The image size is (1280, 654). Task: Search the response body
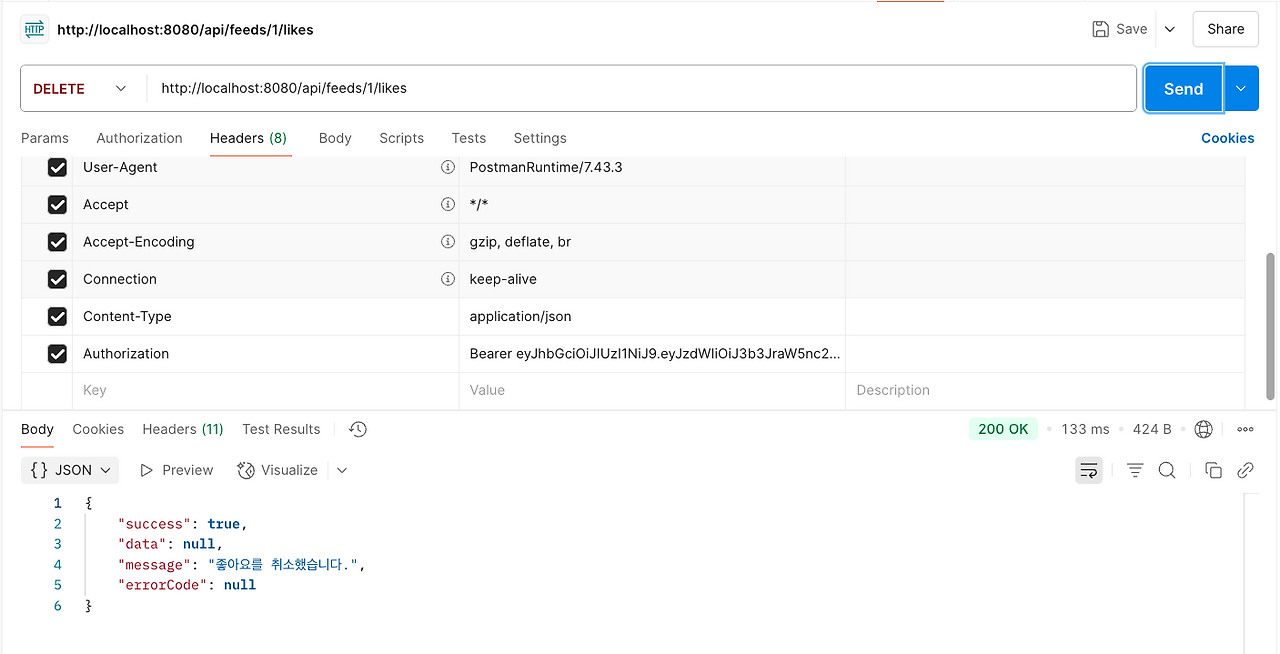click(1167, 470)
